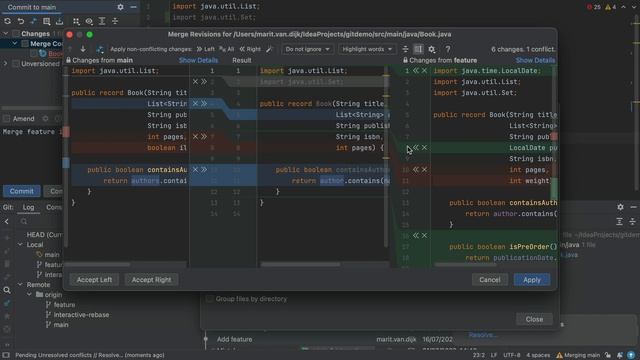Screen dimensions: 640x360
Task: Click Show Details for changes from feature
Action: coord(535,60)
